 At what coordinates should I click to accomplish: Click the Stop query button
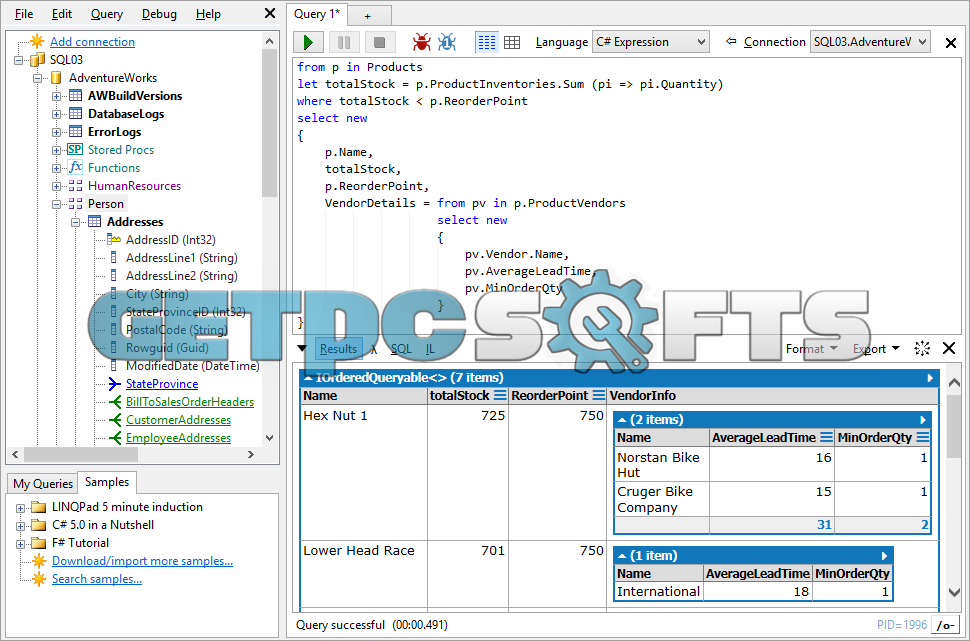380,42
